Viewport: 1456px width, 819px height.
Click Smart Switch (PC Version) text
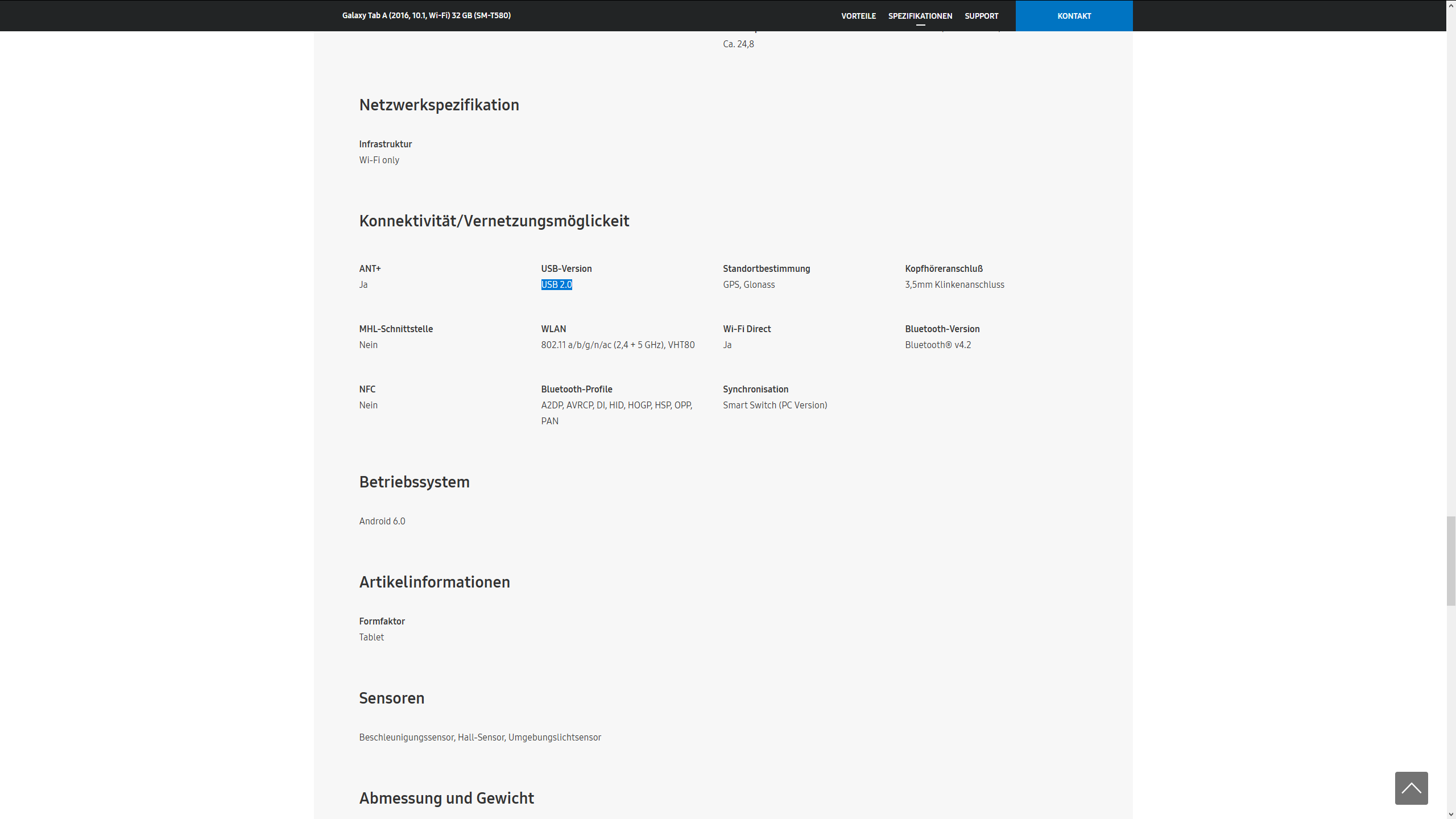point(775,405)
